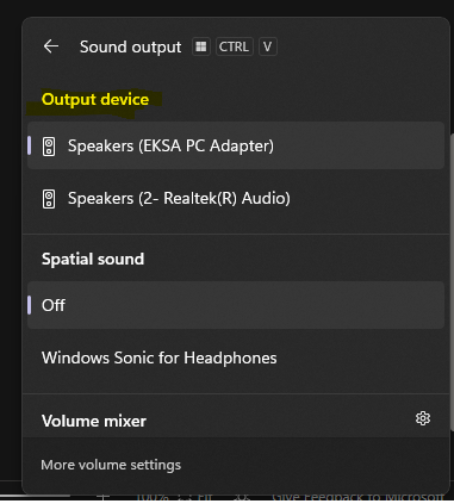The height and width of the screenshot is (501, 454).
Task: Open volume mixer settings gear
Action: point(423,418)
